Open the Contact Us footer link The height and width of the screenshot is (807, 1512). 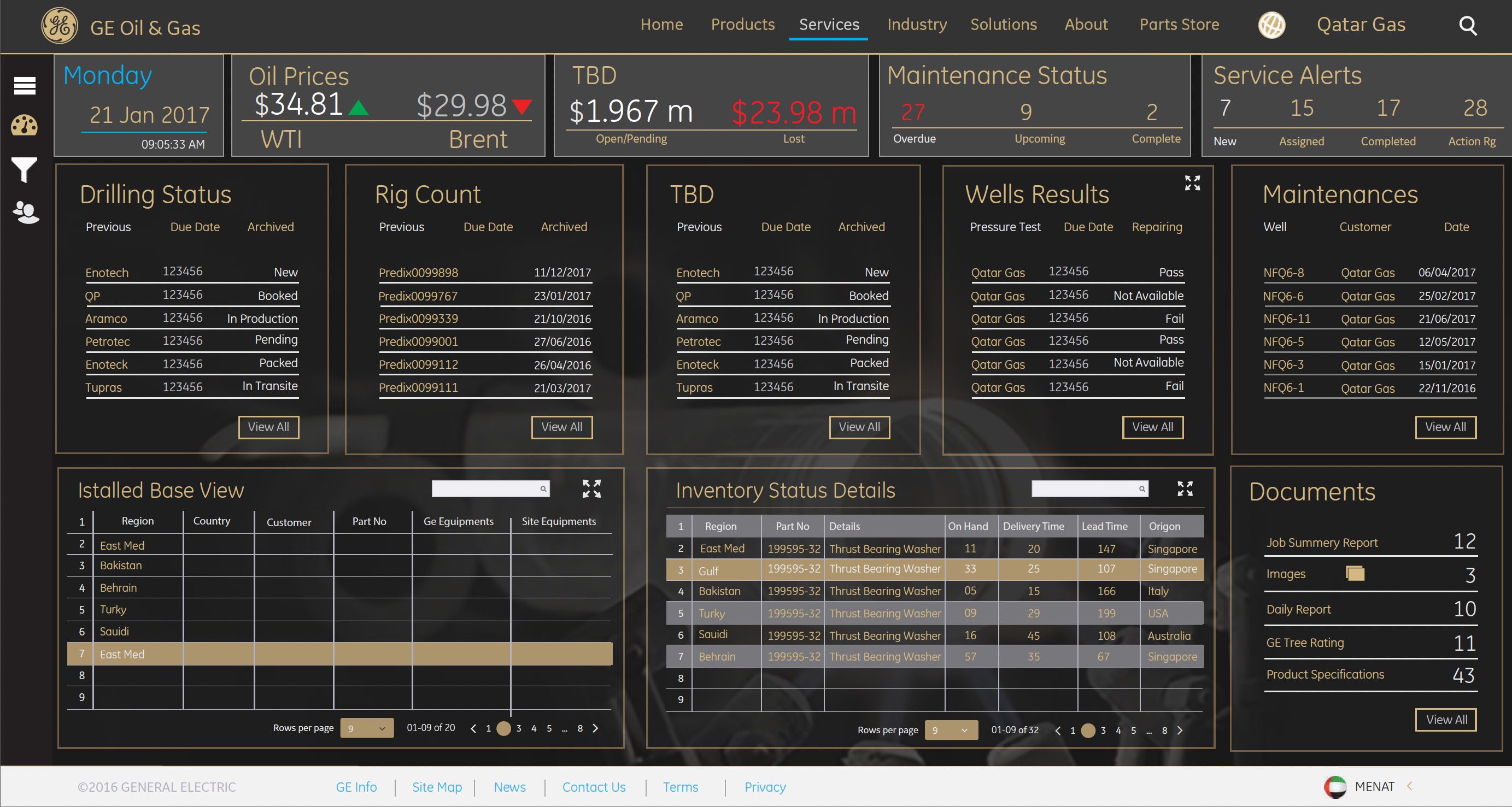coord(594,787)
